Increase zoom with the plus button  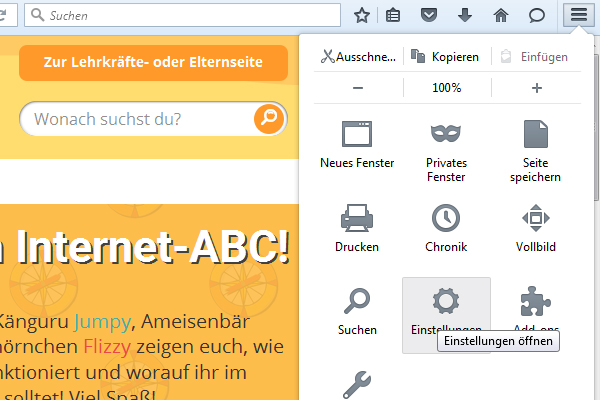(536, 88)
